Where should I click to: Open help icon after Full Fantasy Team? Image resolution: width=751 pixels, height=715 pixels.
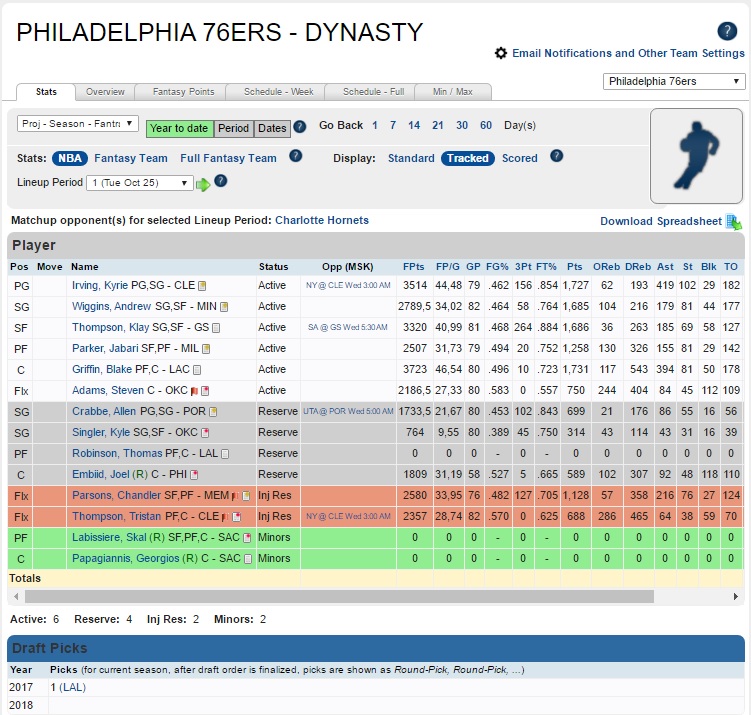(x=296, y=156)
